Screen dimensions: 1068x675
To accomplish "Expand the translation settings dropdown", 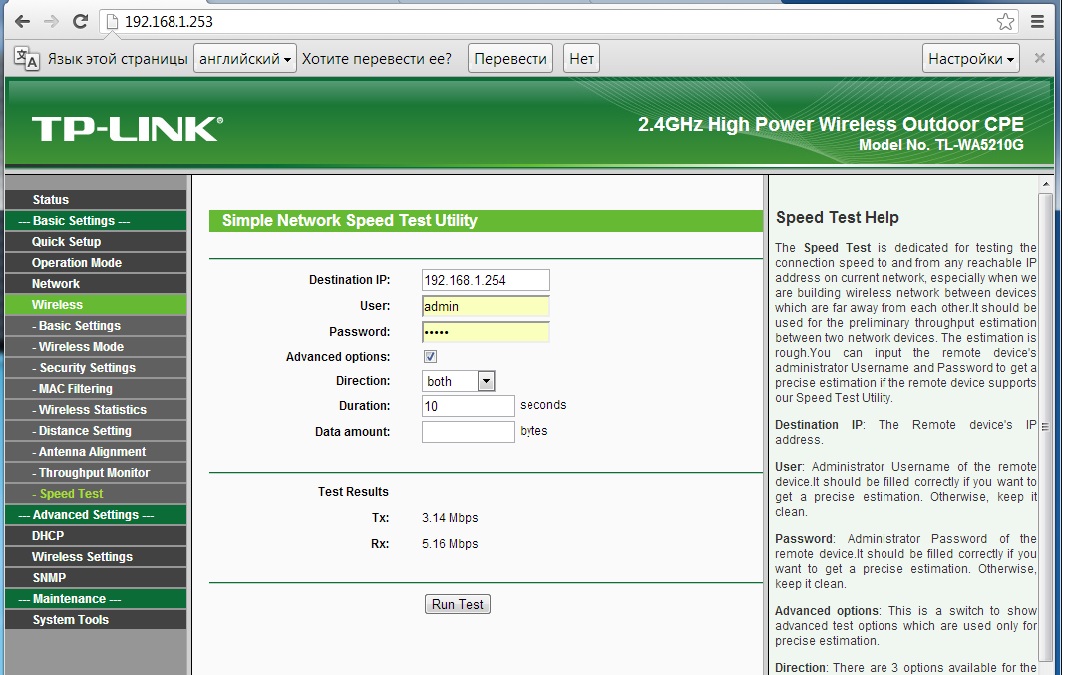I will coord(970,59).
